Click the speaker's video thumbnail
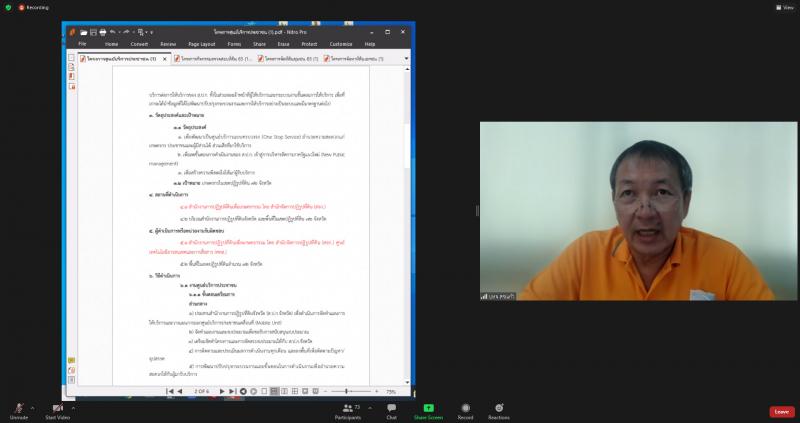The image size is (800, 423). [x=638, y=211]
